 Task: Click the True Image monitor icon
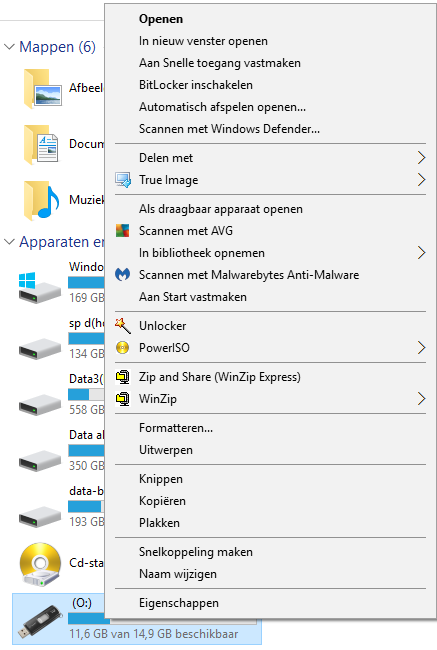tap(123, 180)
